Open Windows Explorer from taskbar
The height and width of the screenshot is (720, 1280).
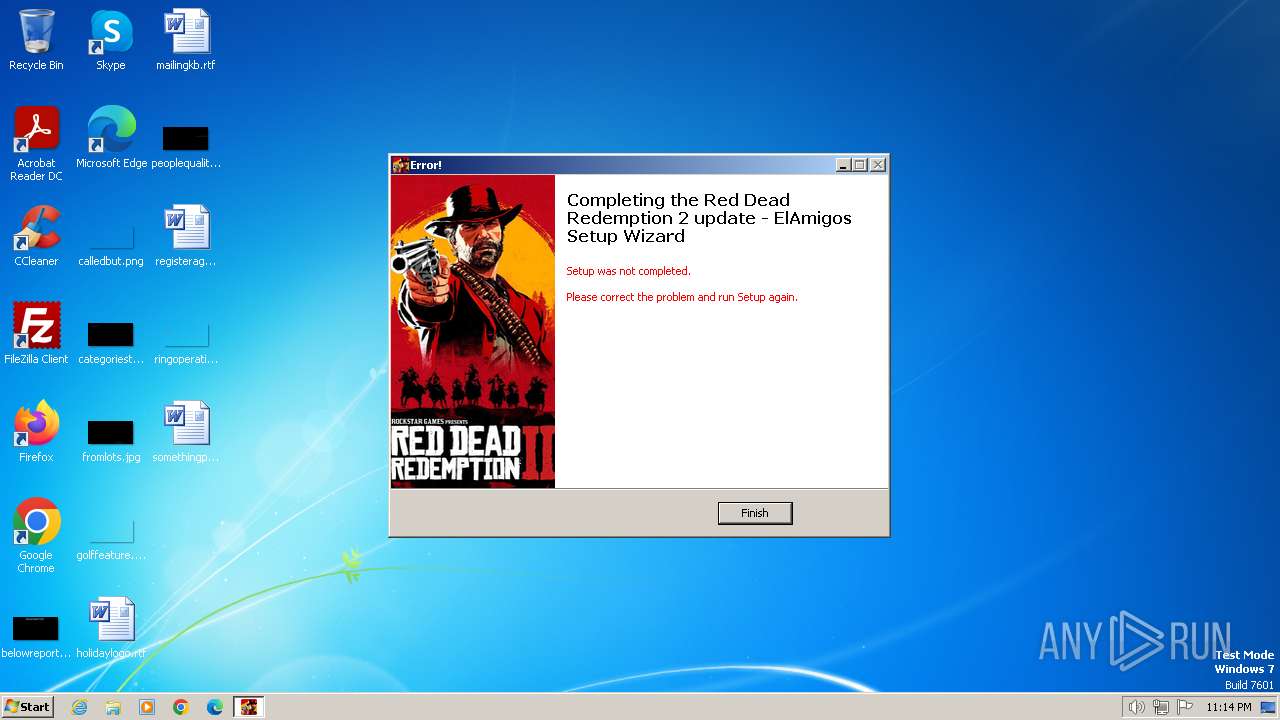click(113, 707)
